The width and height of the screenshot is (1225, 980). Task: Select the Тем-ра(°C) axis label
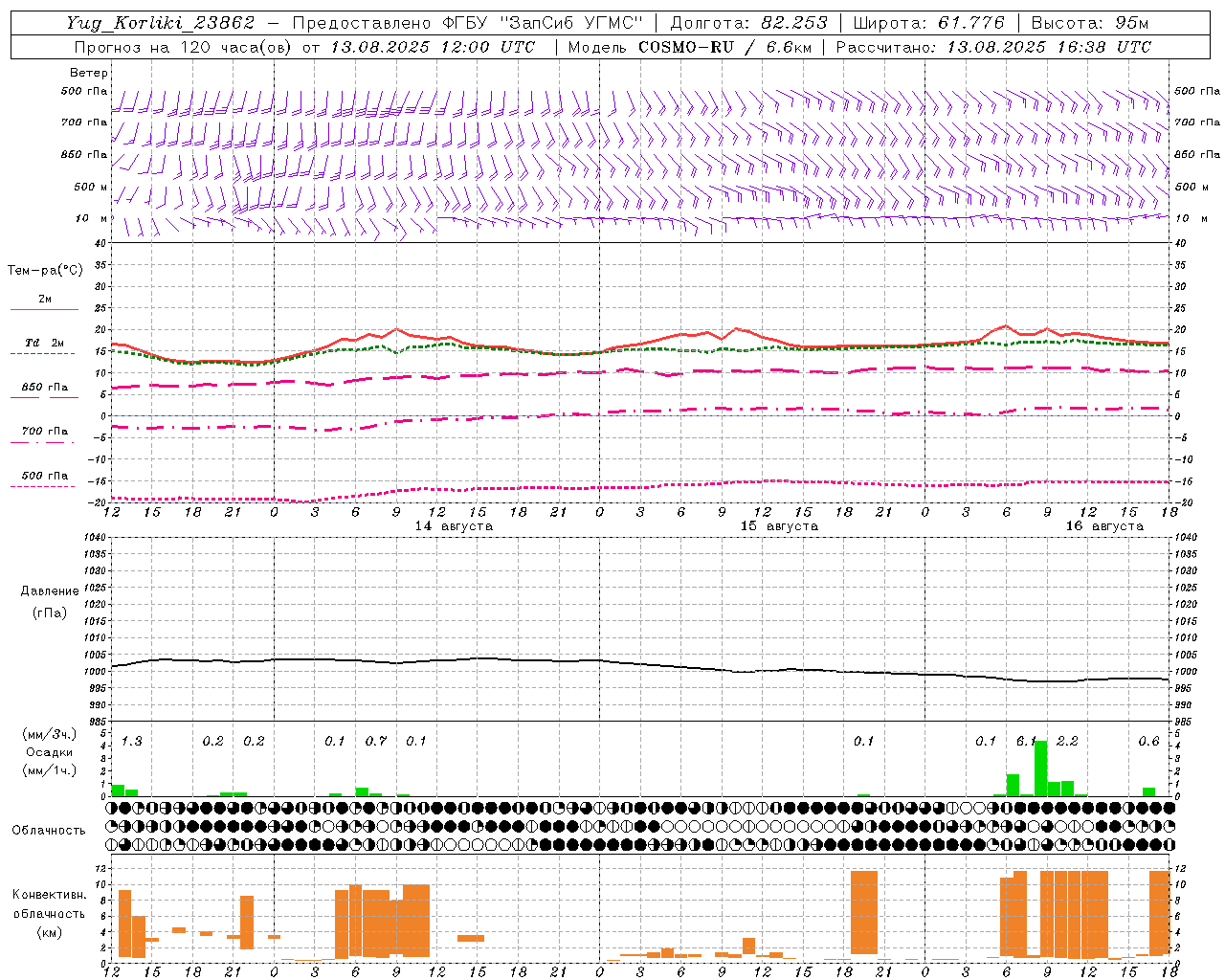click(45, 271)
